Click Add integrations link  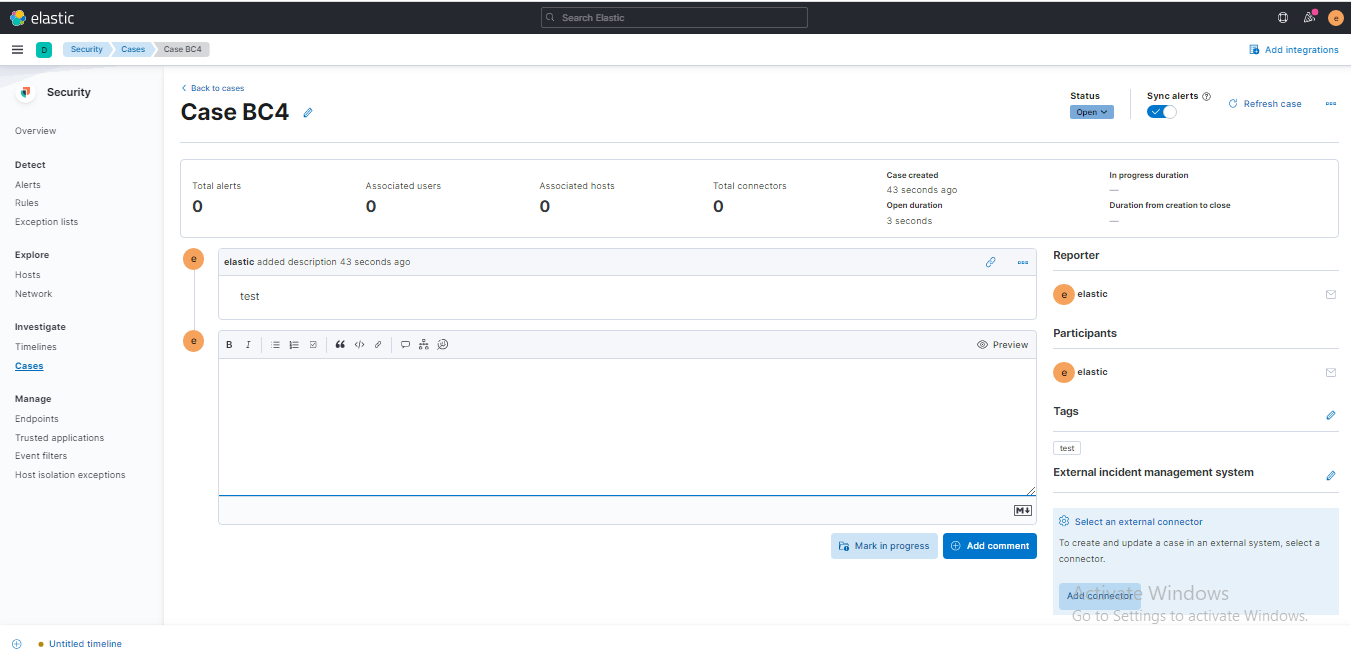point(1294,50)
